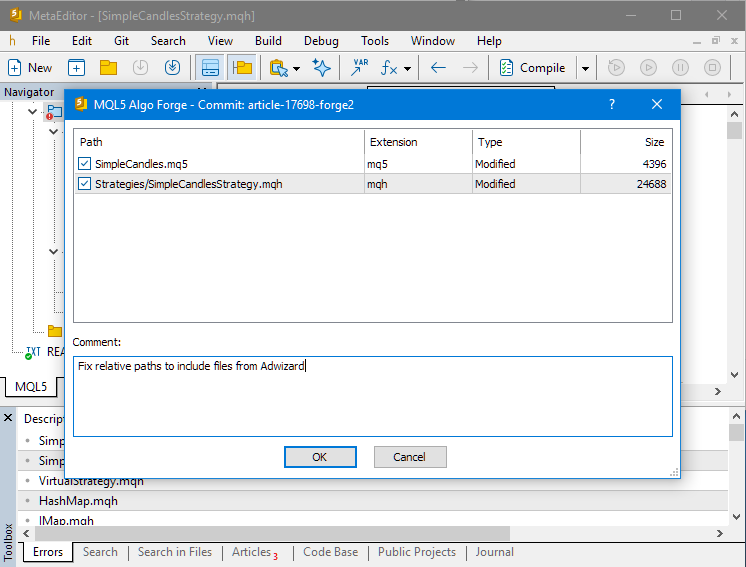Collapse the top Navigator tree node
Screen dimensions: 746x567
click(x=32, y=112)
